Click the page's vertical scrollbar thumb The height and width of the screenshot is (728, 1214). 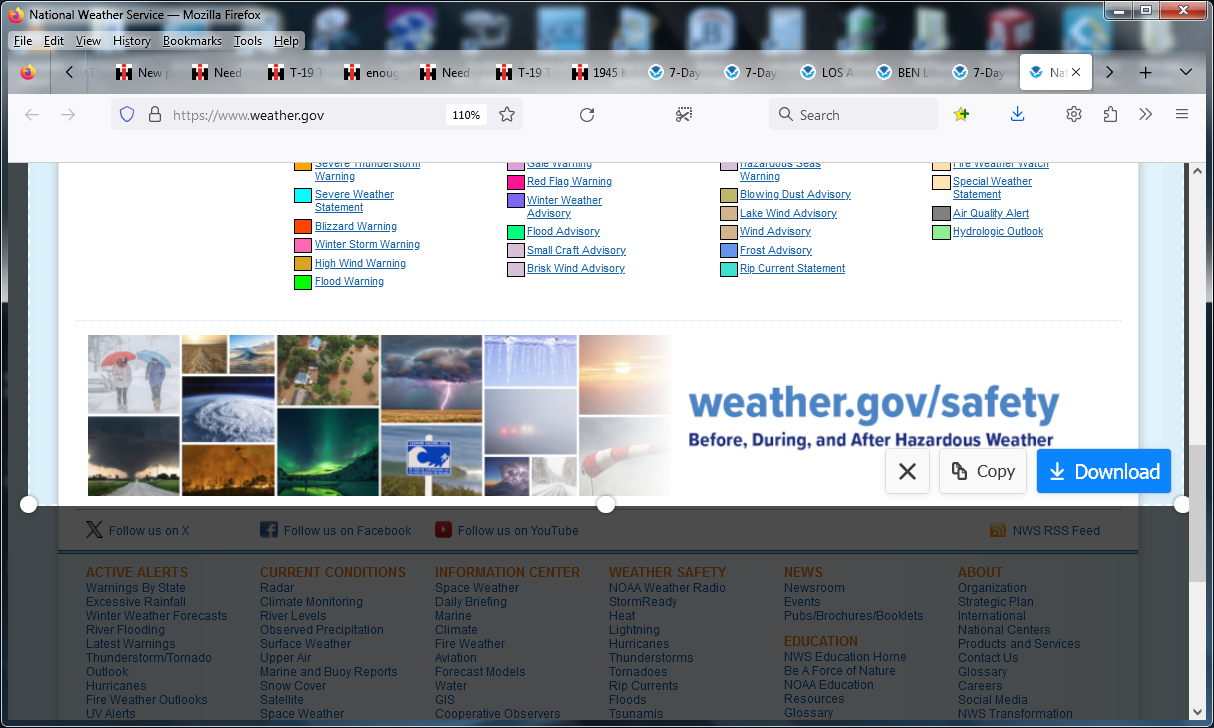(1197, 512)
